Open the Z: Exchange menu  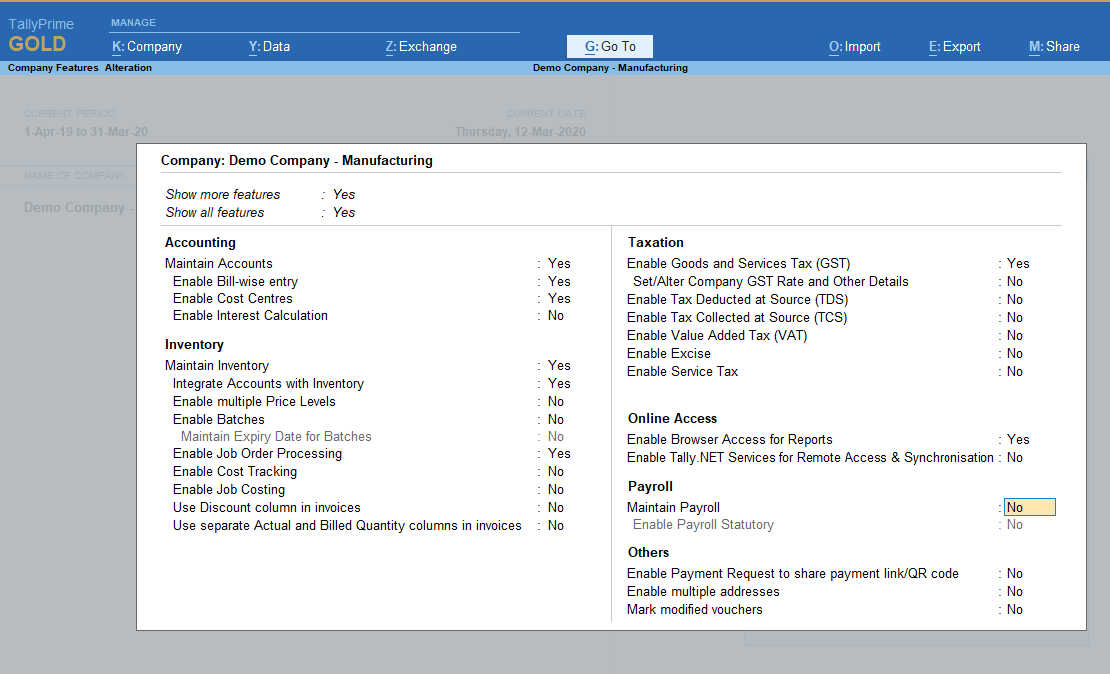point(420,46)
